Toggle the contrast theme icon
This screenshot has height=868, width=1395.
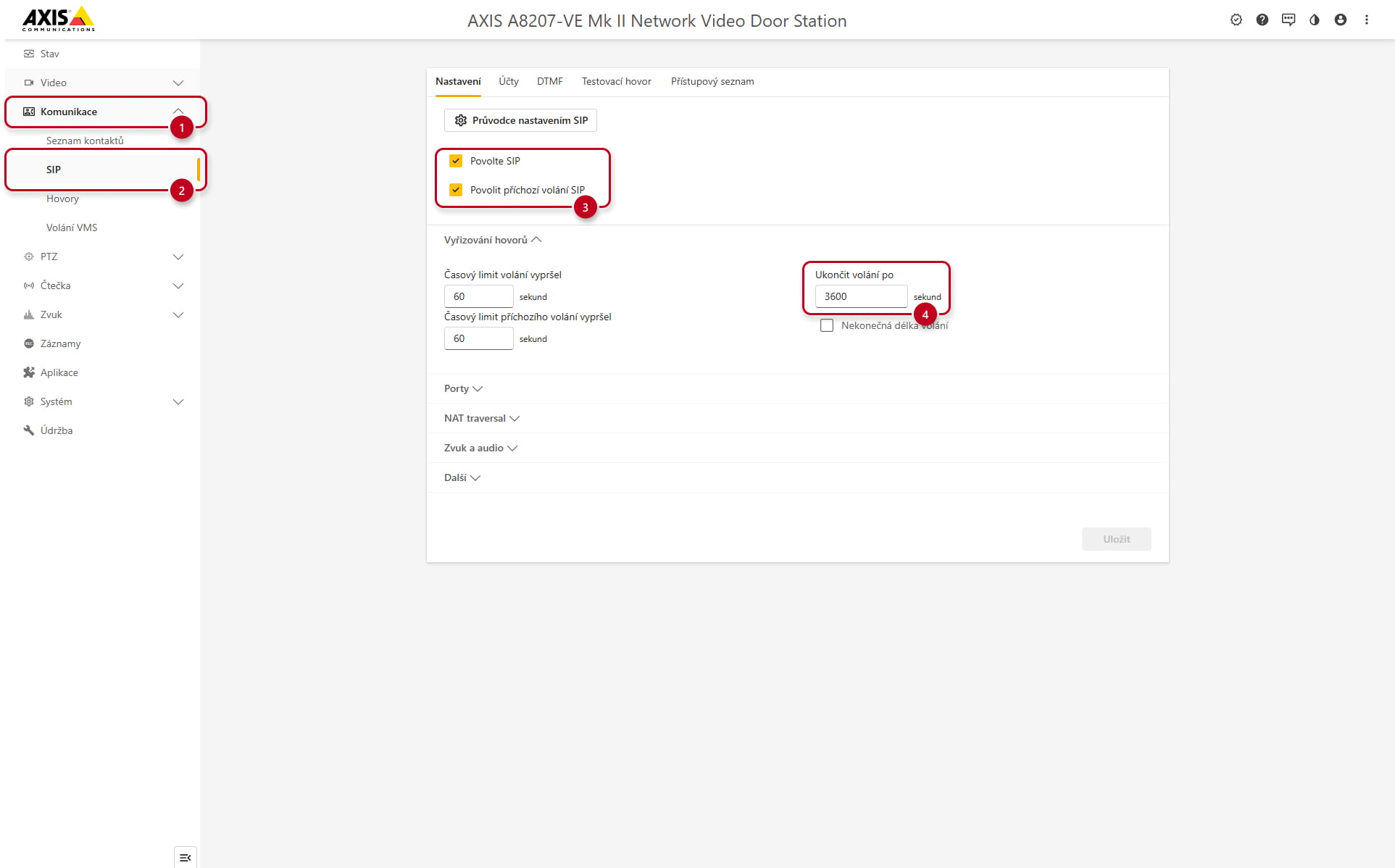[1315, 20]
